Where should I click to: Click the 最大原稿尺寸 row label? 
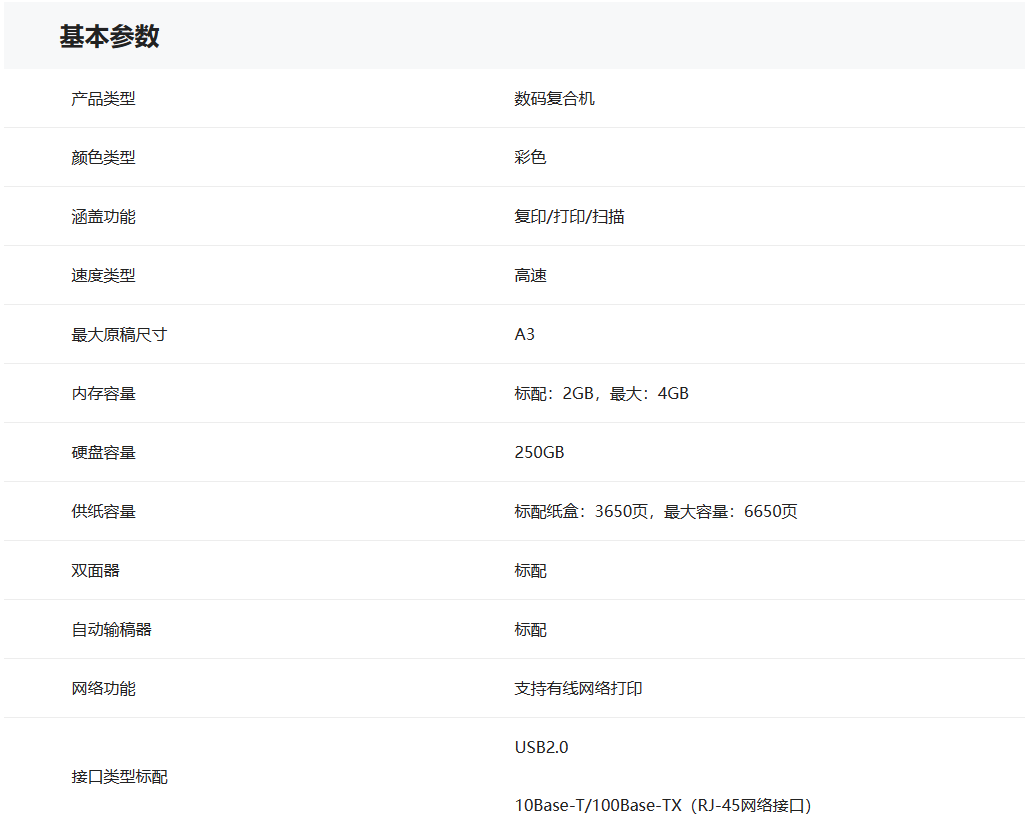pos(119,334)
